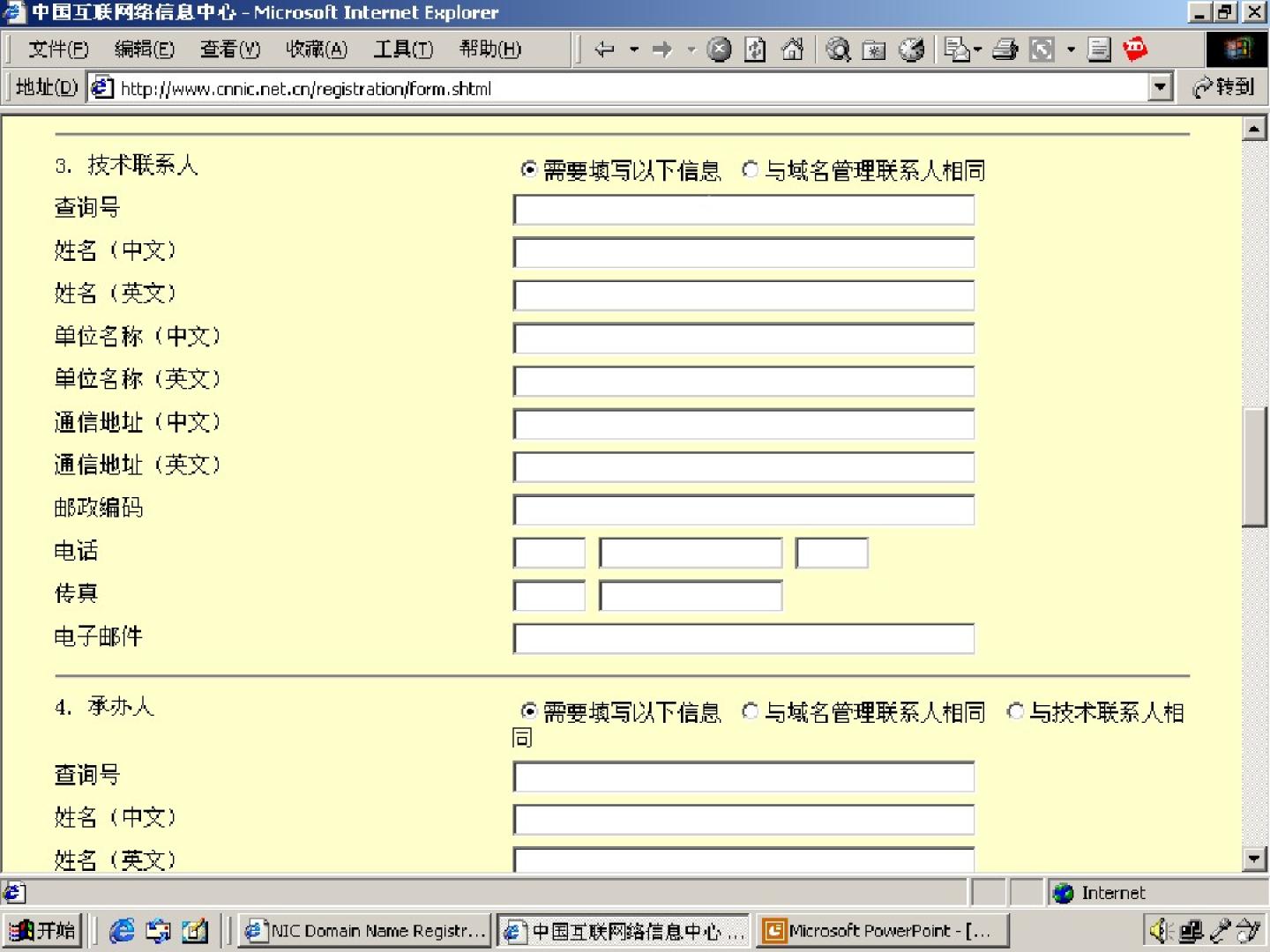Expand the address bar URL dropdown
This screenshot has height=952, width=1270.
1161,87
